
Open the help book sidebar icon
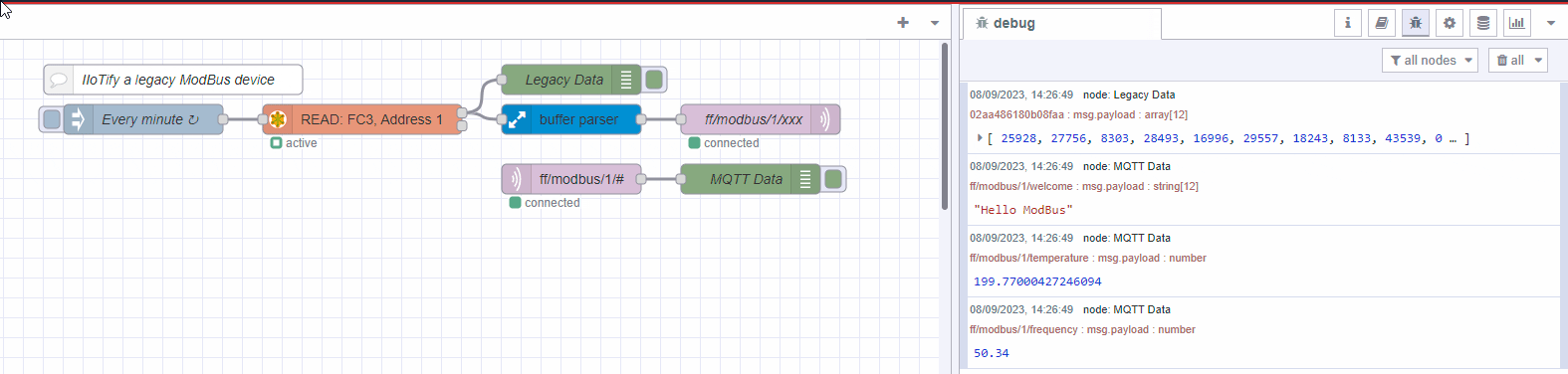[x=1381, y=23]
